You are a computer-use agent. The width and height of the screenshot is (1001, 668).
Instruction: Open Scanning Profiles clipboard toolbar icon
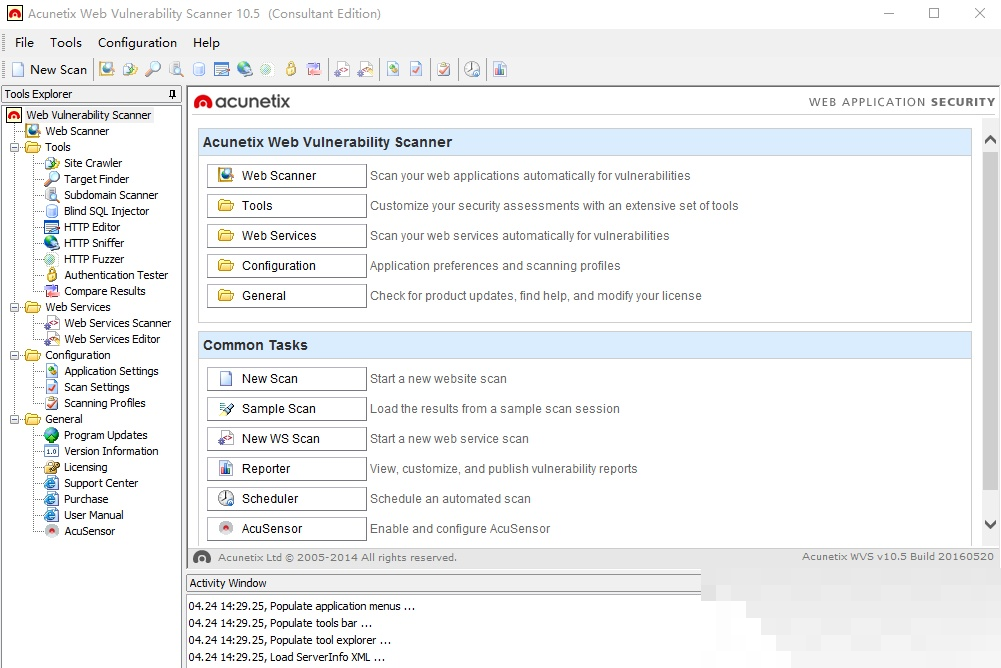pos(444,69)
